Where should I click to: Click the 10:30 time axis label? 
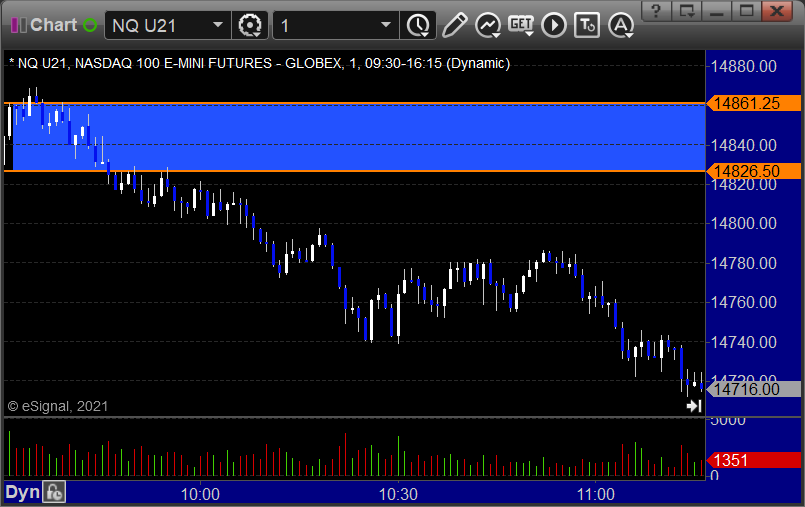pyautogui.click(x=398, y=494)
